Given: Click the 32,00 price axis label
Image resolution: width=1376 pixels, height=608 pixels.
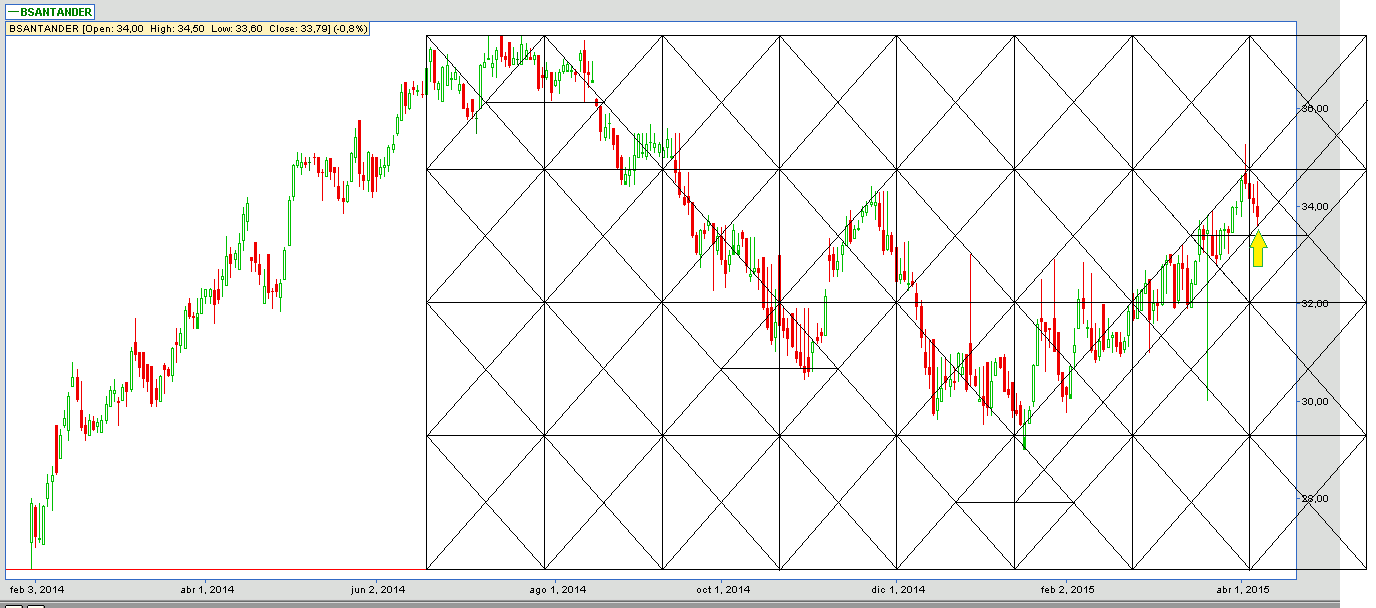Looking at the screenshot, I should [x=1314, y=303].
